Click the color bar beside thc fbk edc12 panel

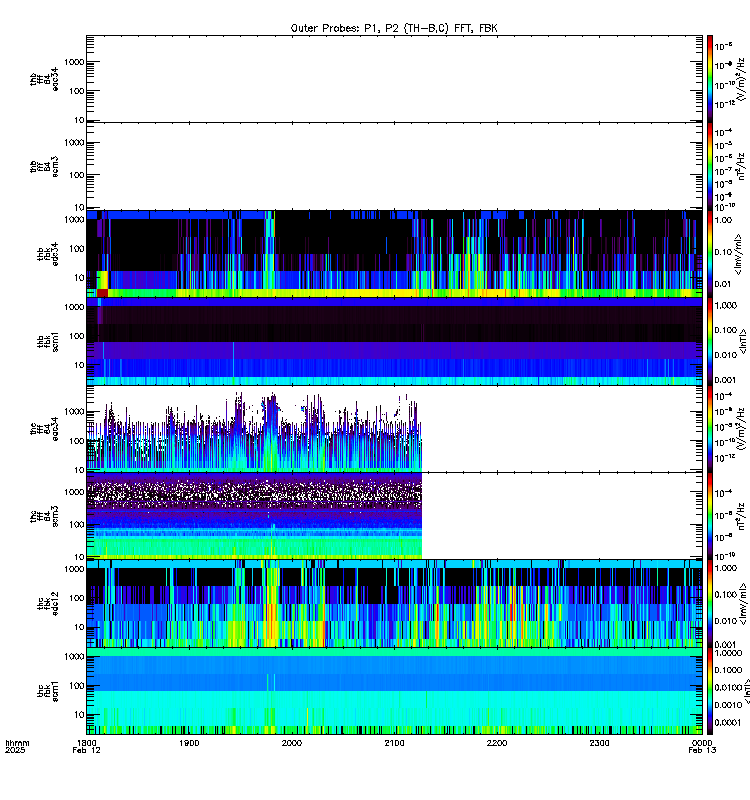coord(710,604)
